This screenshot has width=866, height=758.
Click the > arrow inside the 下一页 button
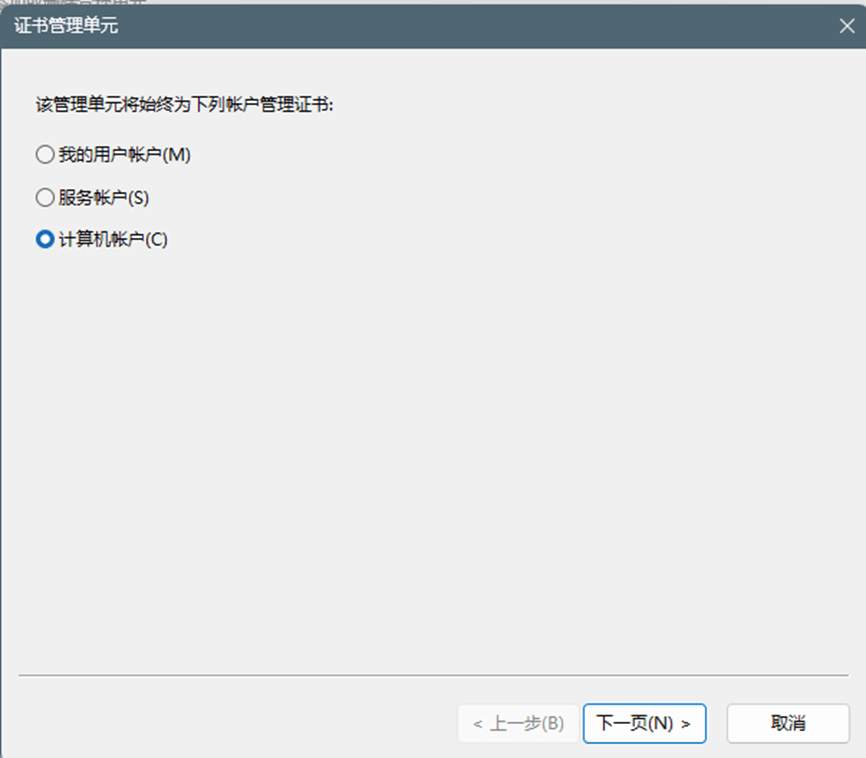pyautogui.click(x=686, y=724)
